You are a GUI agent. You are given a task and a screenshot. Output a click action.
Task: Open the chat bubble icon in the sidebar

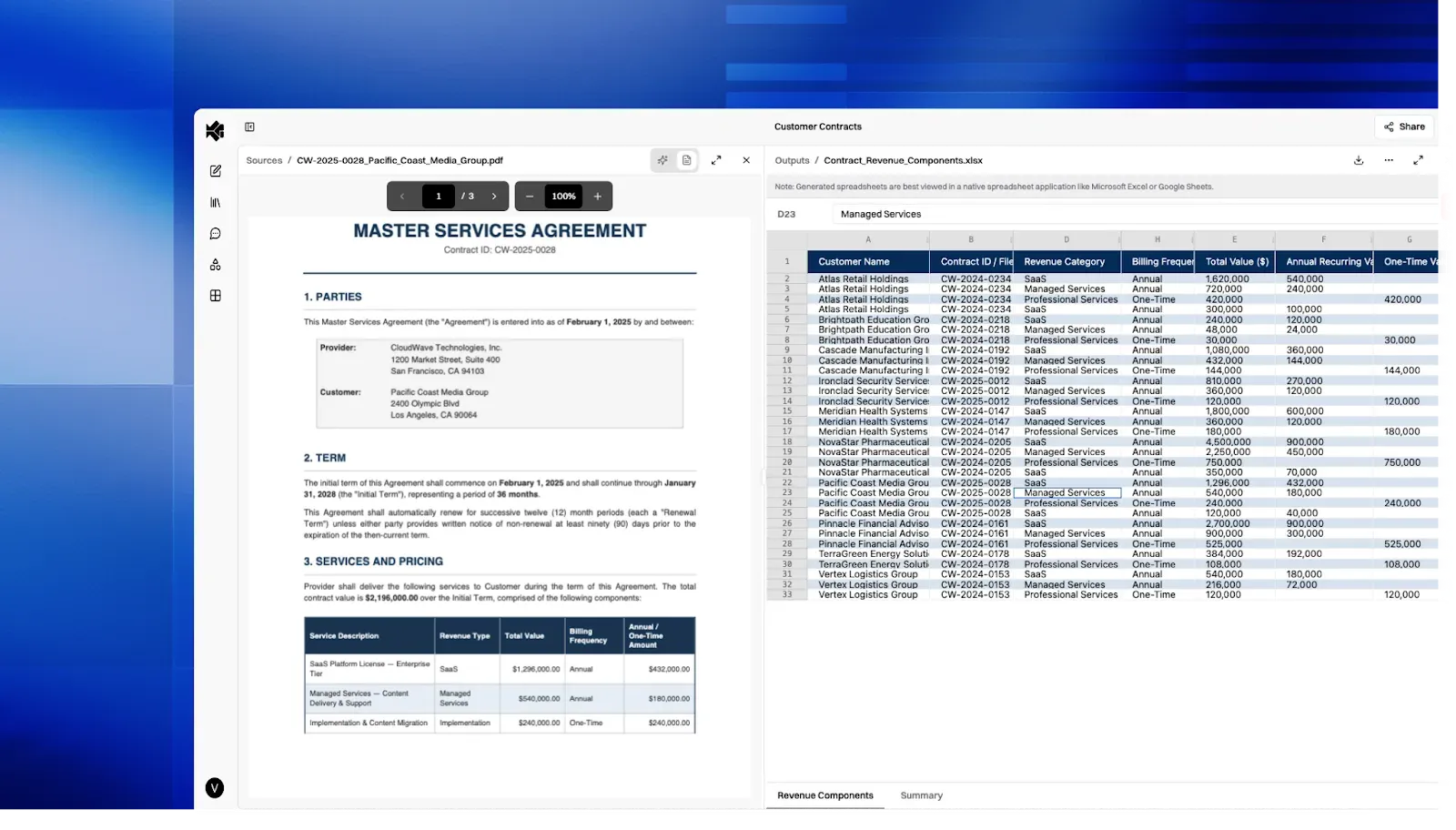216,234
